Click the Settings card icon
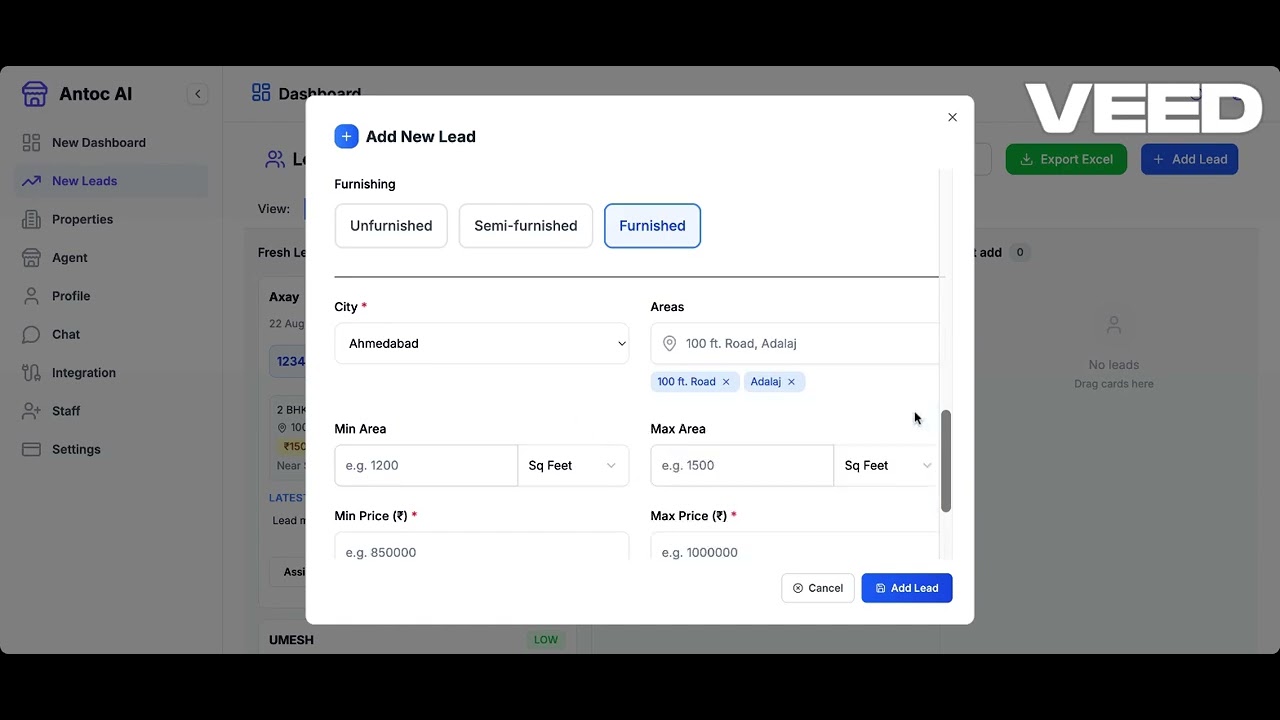This screenshot has height=720, width=1280. [x=32, y=449]
